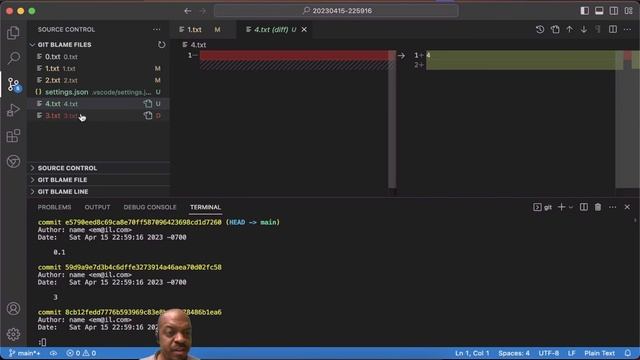The width and height of the screenshot is (640, 360).
Task: Open the GitHub/remote icon in activity bar
Action: coord(13,161)
